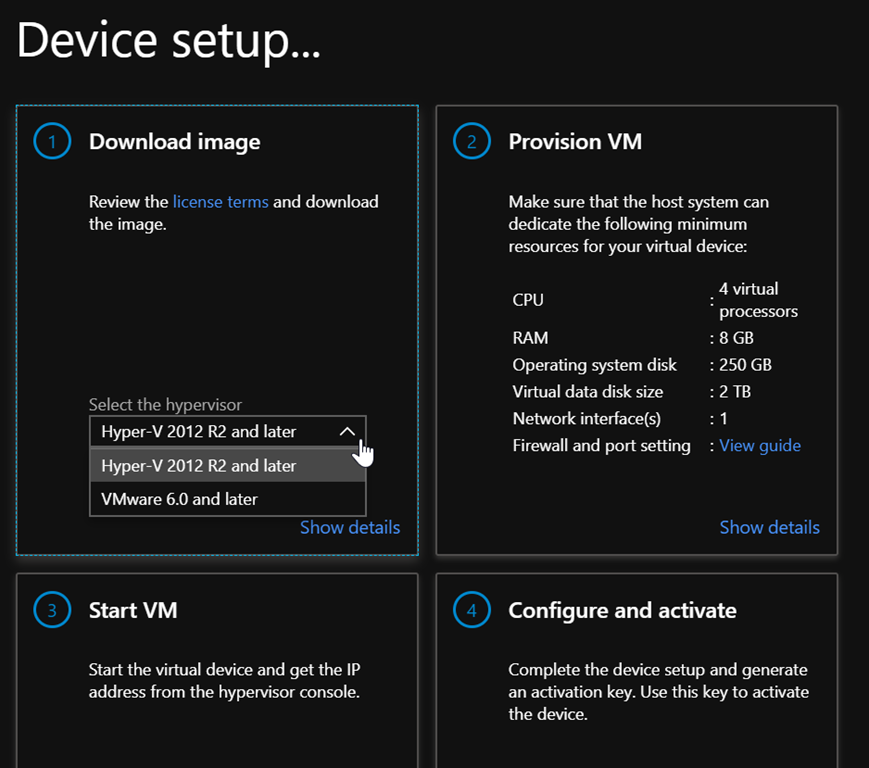Click the Download image card heading

(175, 142)
